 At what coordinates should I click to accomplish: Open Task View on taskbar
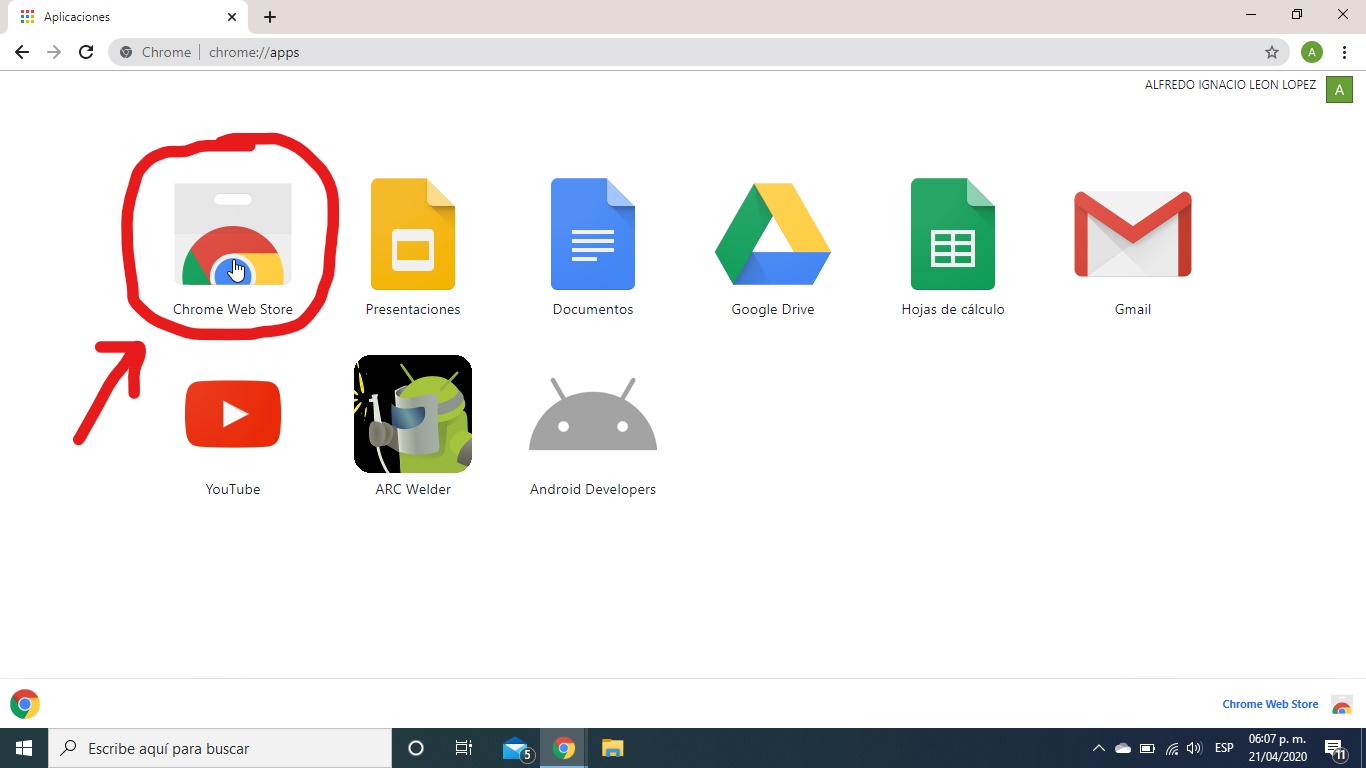(464, 748)
